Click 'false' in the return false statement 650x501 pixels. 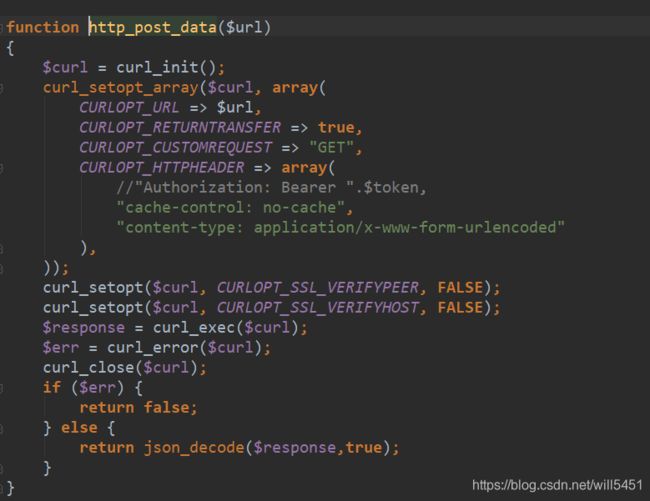pyautogui.click(x=166, y=407)
